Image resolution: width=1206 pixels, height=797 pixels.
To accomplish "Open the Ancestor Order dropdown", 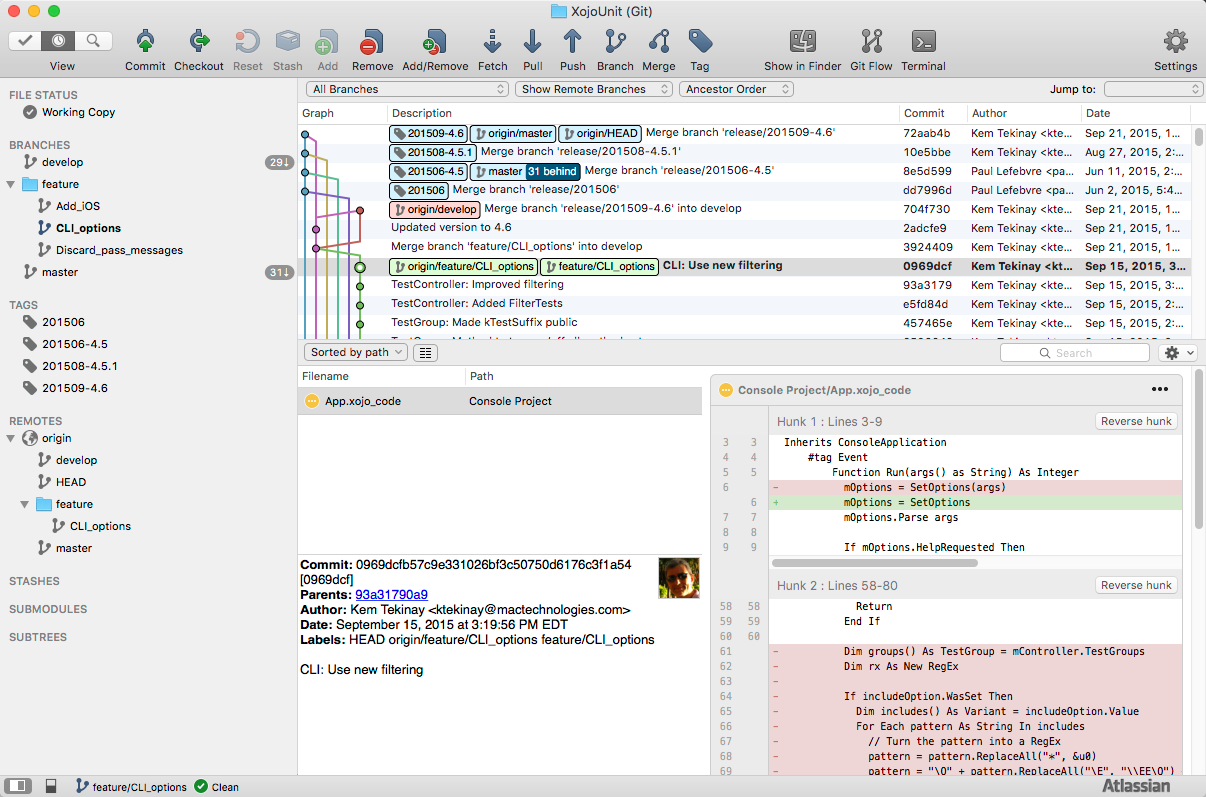I will pyautogui.click(x=737, y=89).
